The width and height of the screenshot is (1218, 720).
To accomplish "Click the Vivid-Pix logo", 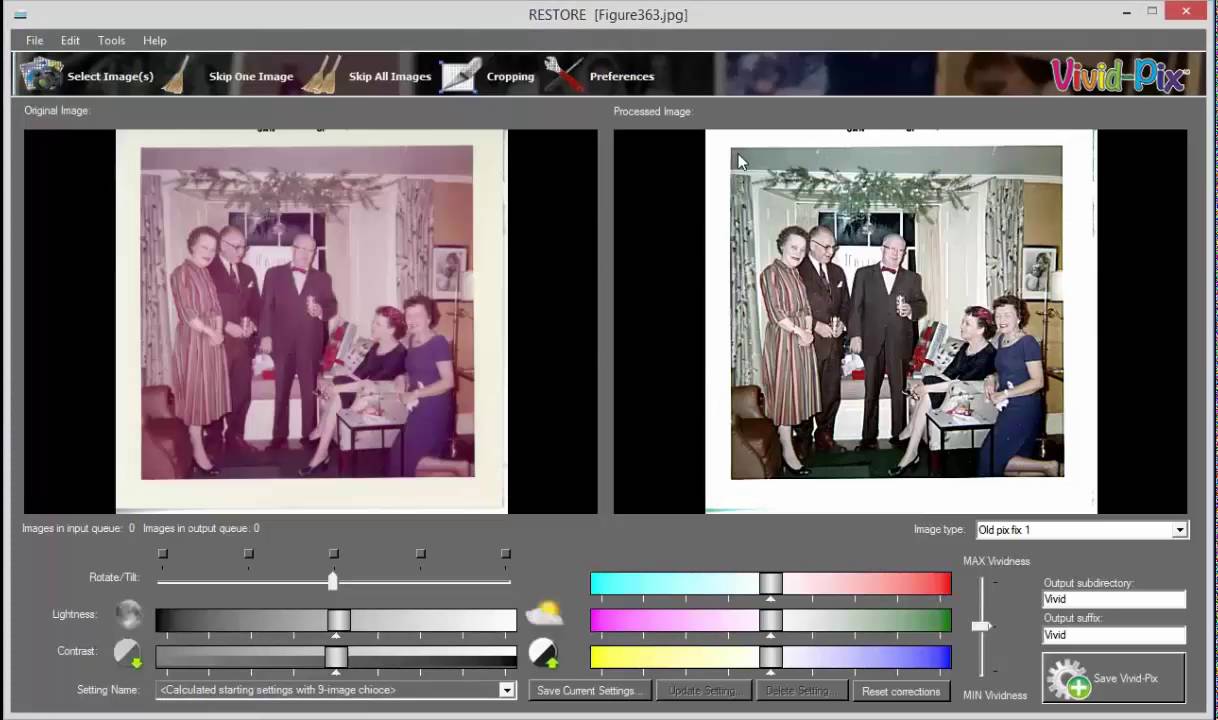I will click(1119, 75).
